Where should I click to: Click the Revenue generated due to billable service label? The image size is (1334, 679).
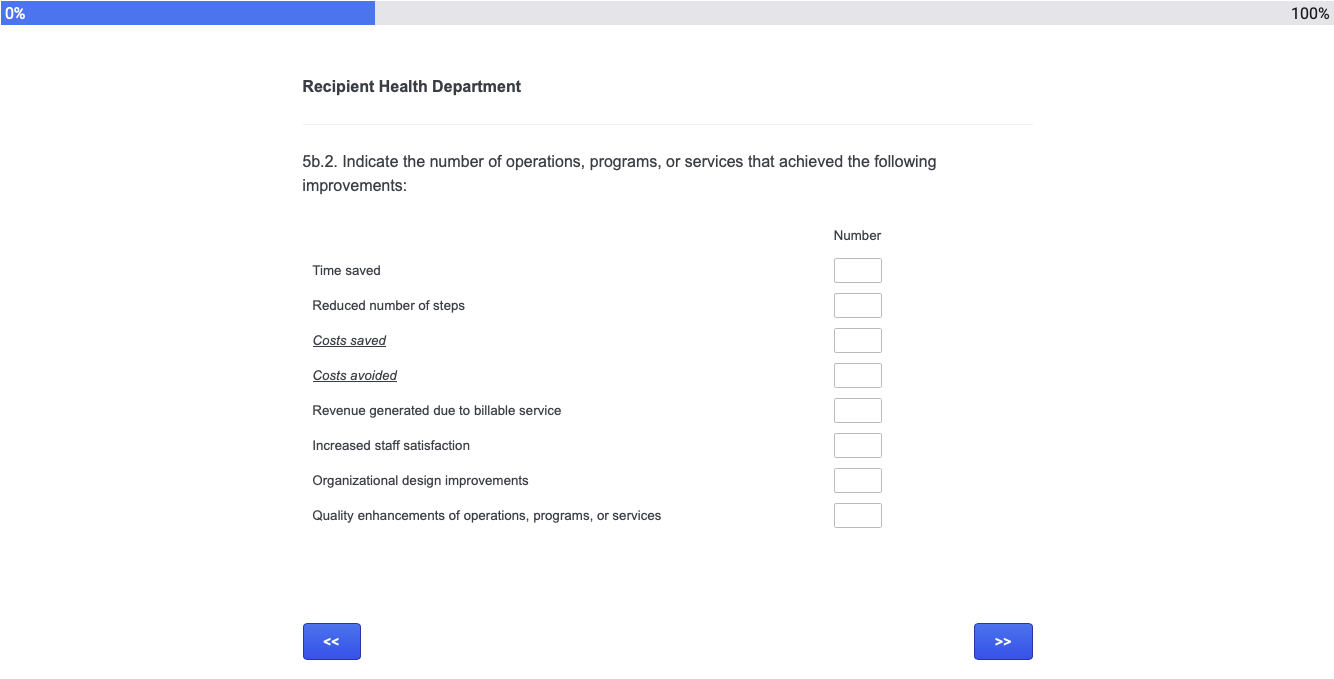coord(436,411)
